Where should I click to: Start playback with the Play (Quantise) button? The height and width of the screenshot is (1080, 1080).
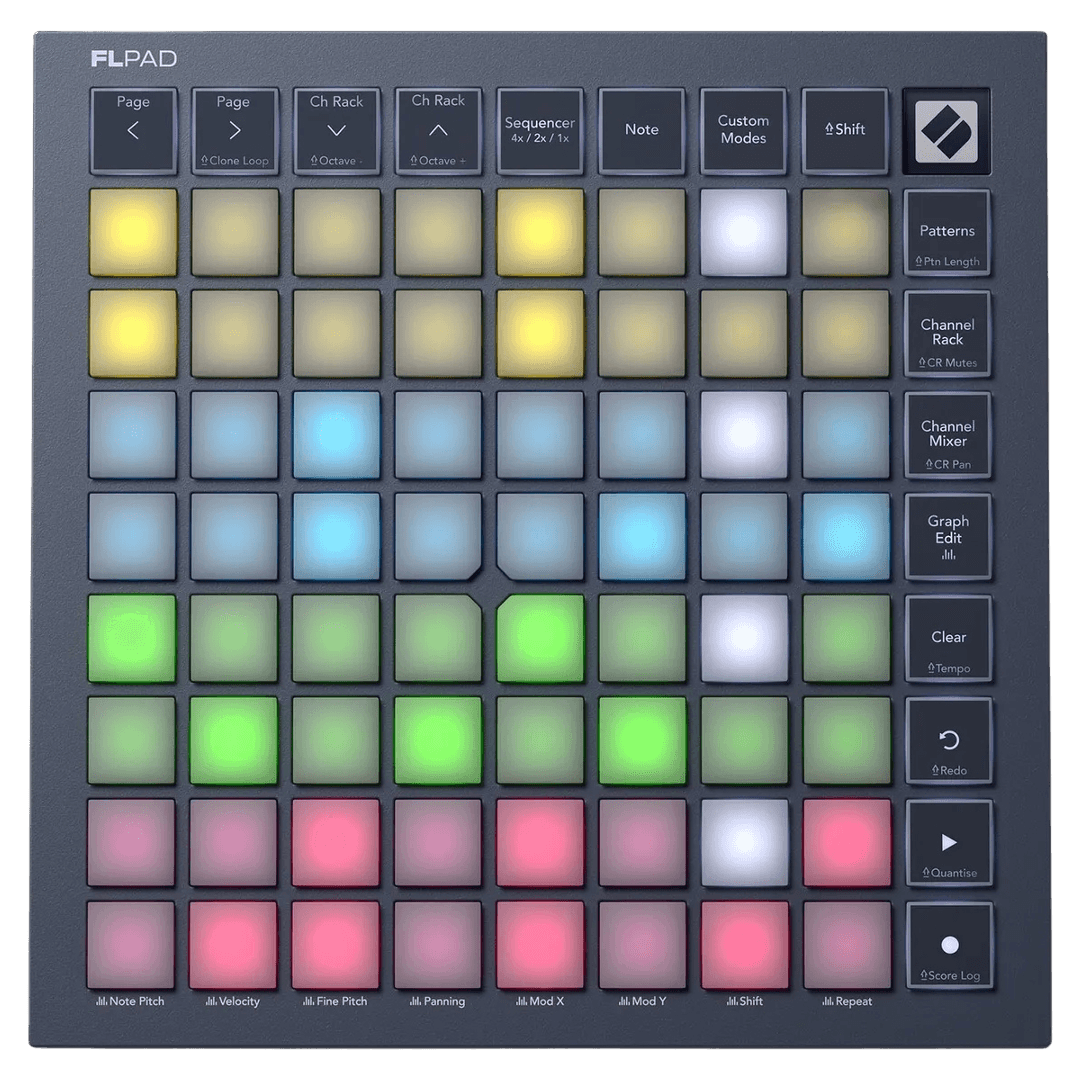[948, 843]
